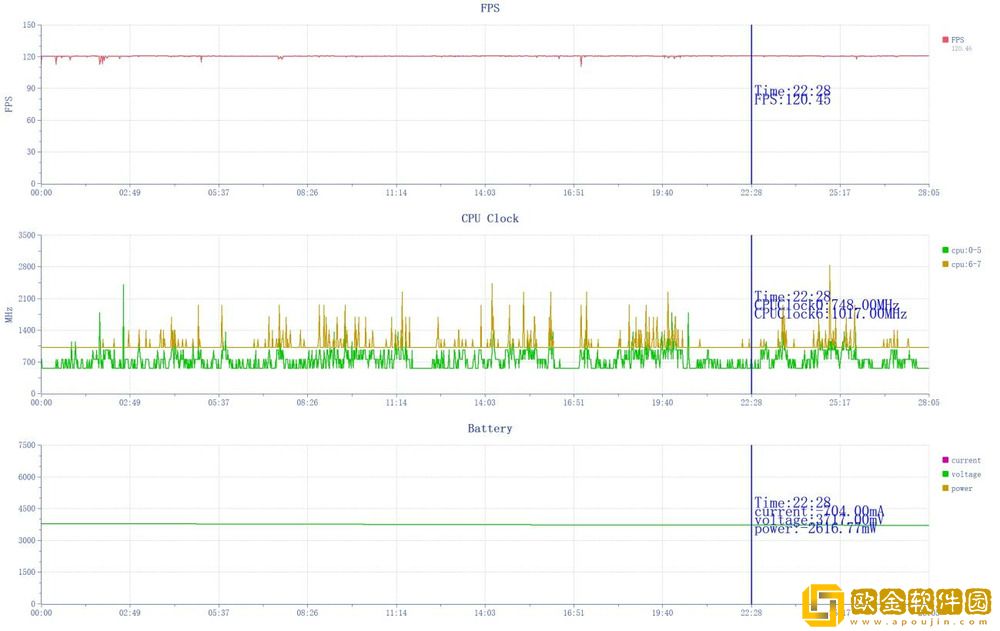The width and height of the screenshot is (1000, 631).
Task: Click the orange cpu:6-7 legend marker
Action: pyautogui.click(x=945, y=263)
